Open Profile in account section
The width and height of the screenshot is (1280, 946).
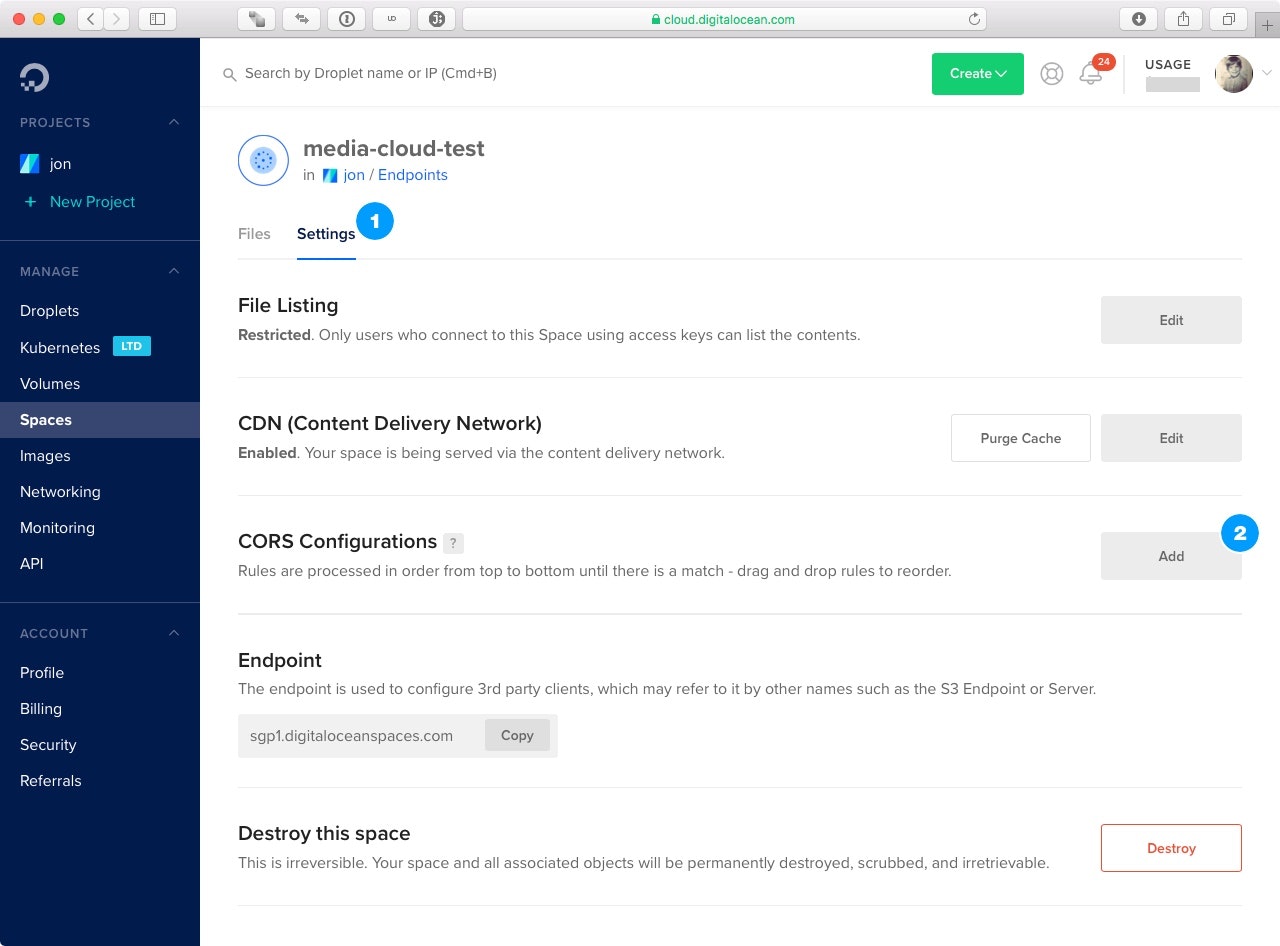pos(42,673)
